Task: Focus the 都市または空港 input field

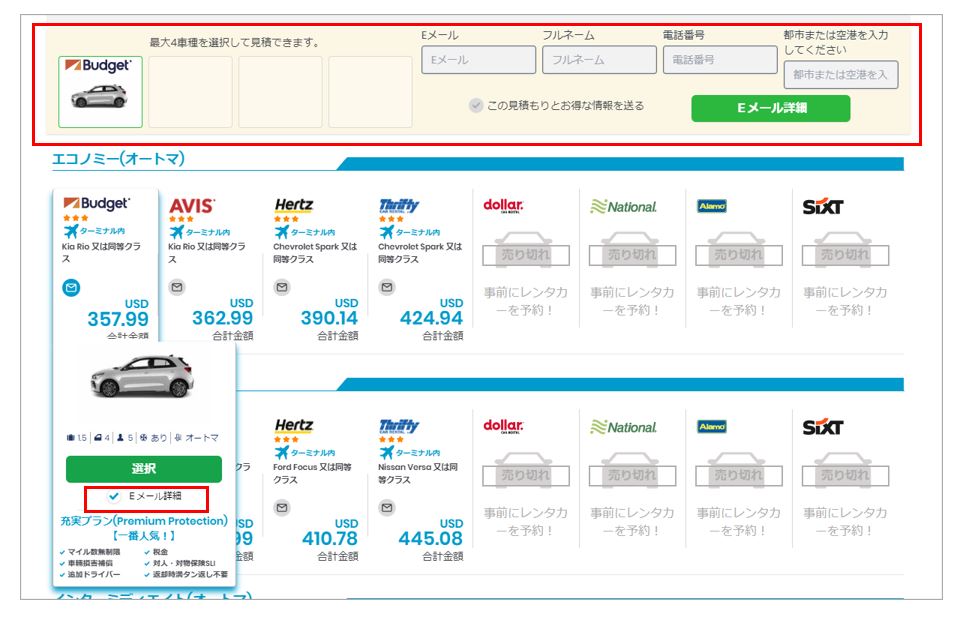Action: 841,75
